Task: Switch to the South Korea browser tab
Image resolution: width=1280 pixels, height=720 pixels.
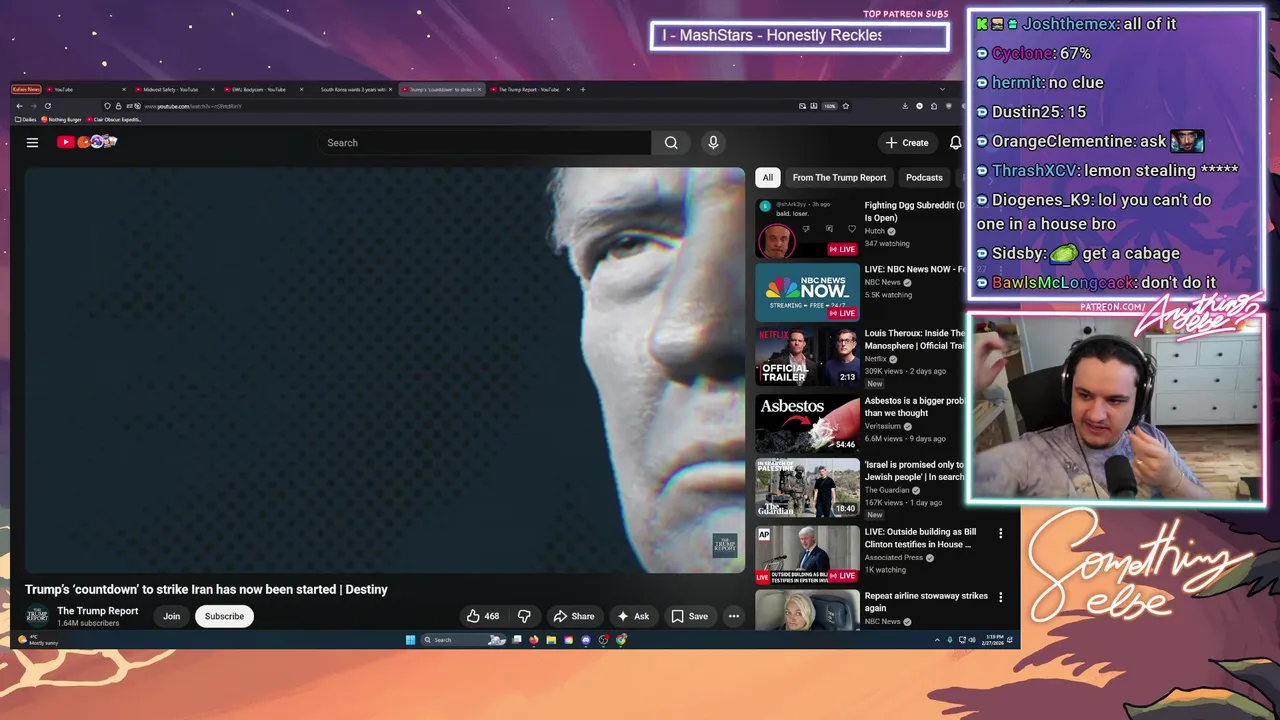Action: pyautogui.click(x=352, y=90)
